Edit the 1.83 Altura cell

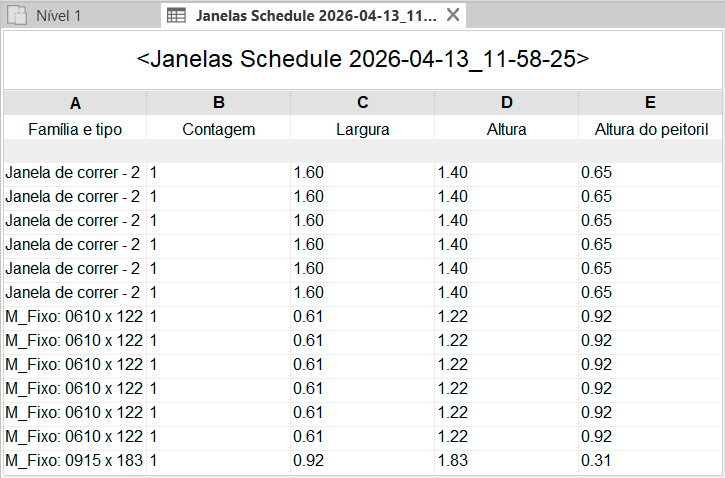pos(507,461)
